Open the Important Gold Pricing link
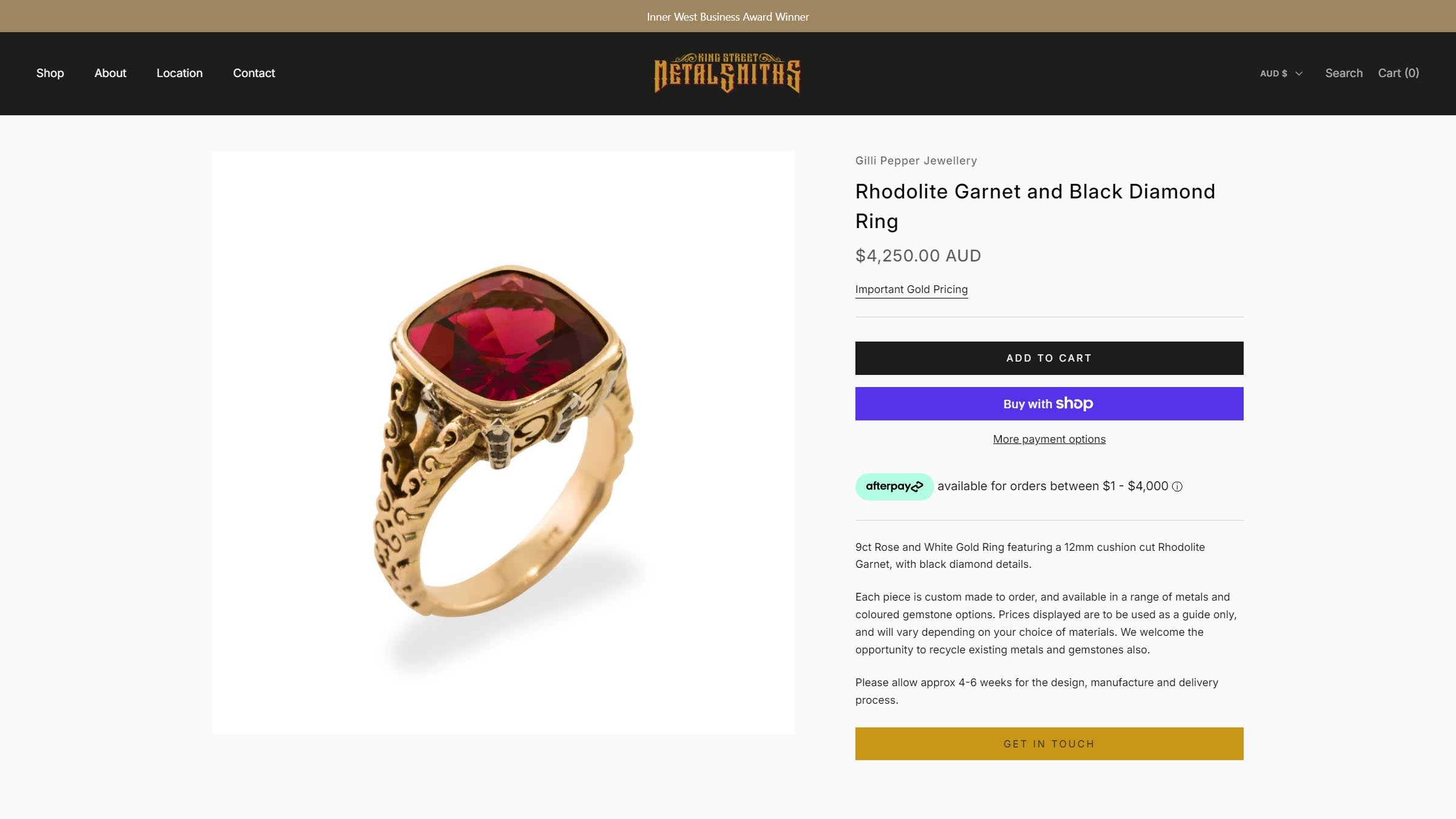 pos(911,289)
